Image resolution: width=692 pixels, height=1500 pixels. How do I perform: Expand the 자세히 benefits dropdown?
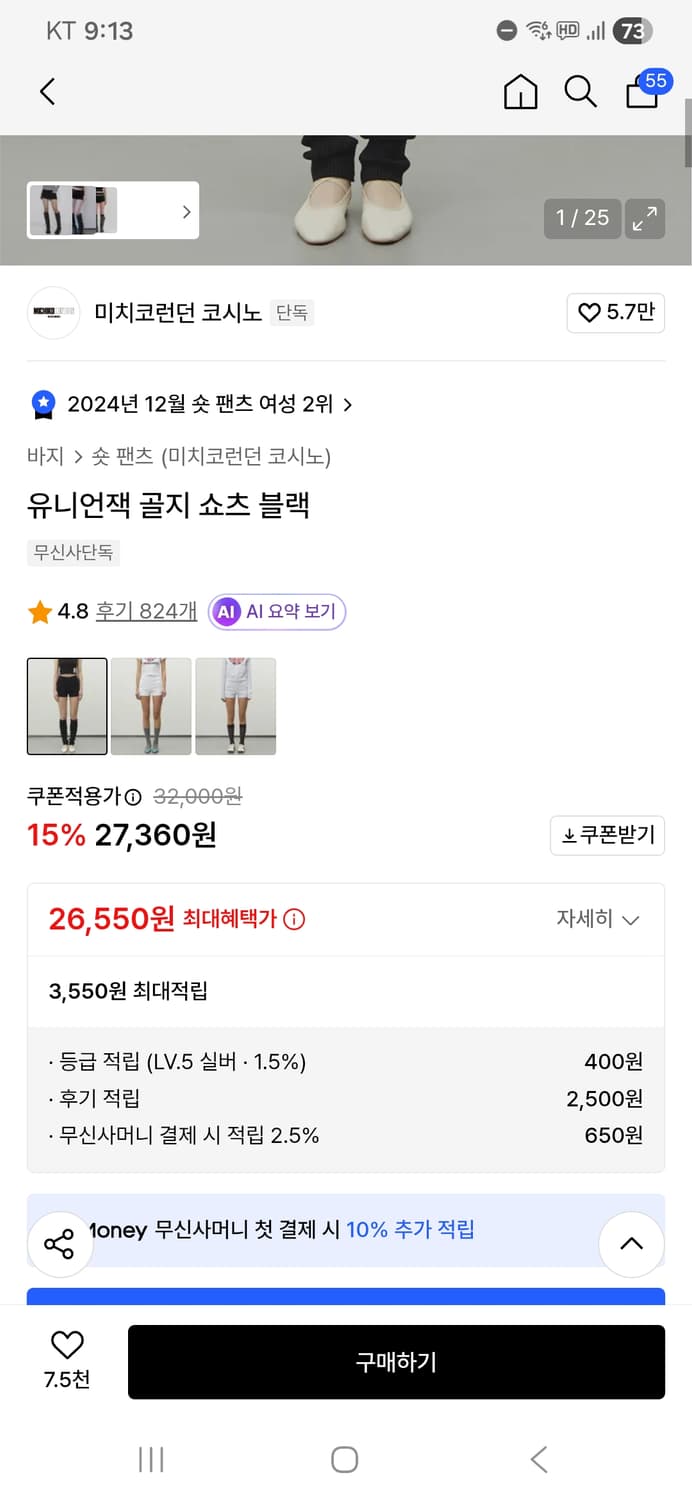click(596, 918)
